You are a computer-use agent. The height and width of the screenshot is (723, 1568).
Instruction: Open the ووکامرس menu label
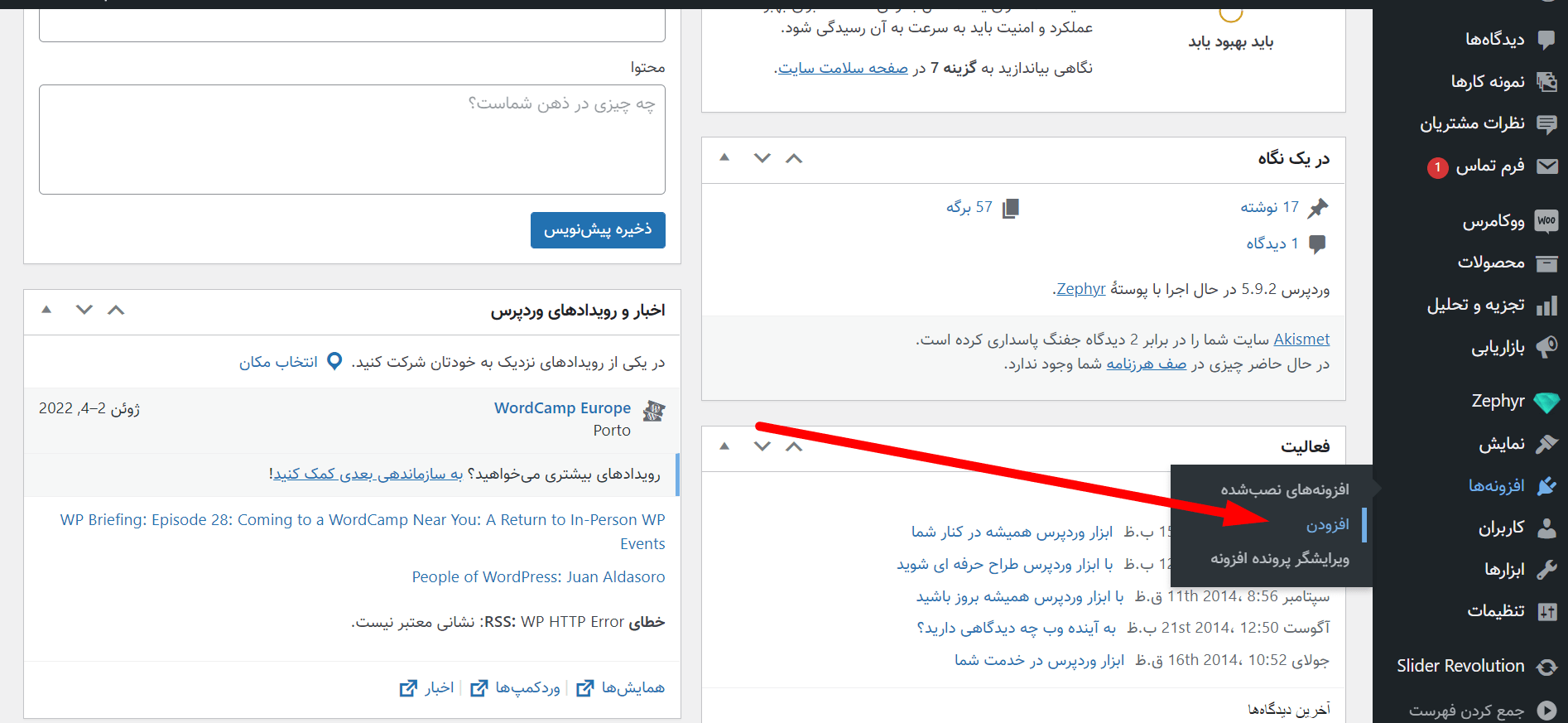1493,221
